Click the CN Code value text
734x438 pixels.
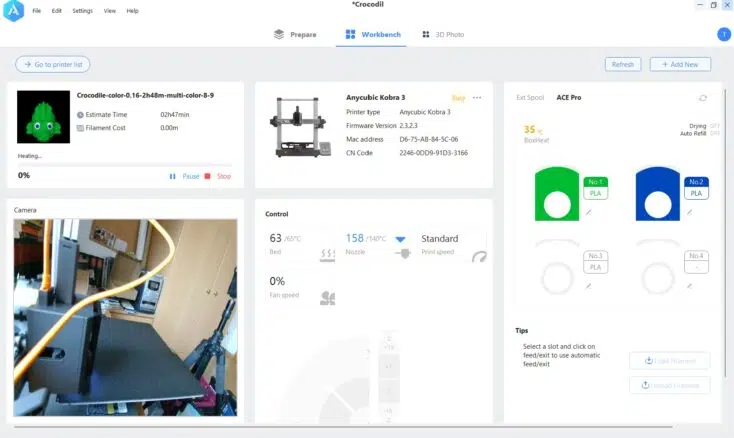(433, 153)
